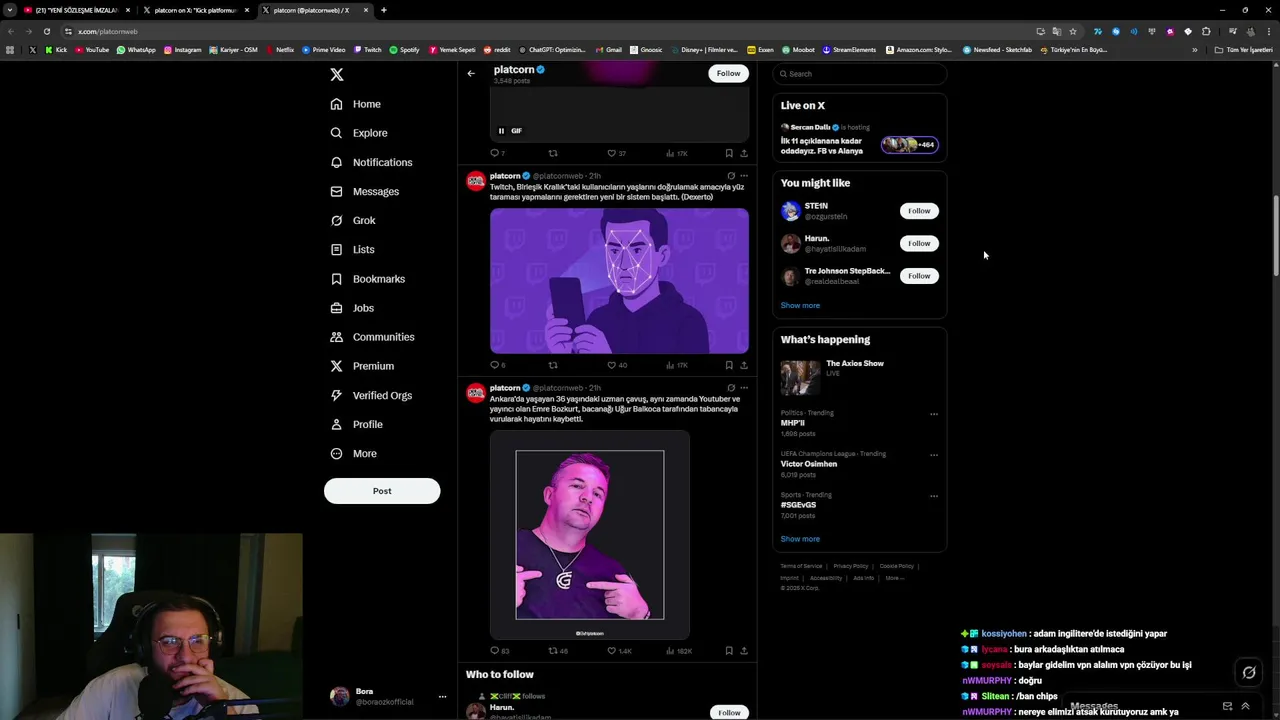
Task: Show hidden bookmarks chevron
Action: point(1194,49)
